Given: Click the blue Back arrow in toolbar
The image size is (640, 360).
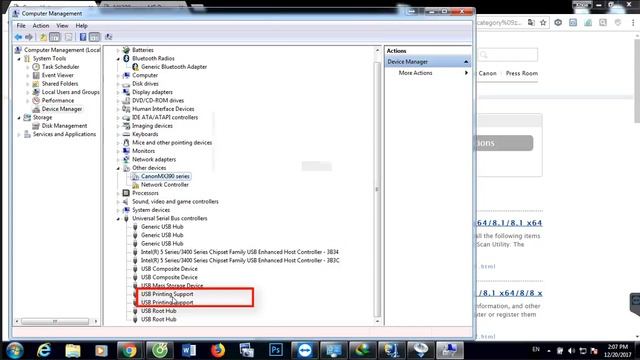Looking at the screenshot, I should click(x=18, y=37).
